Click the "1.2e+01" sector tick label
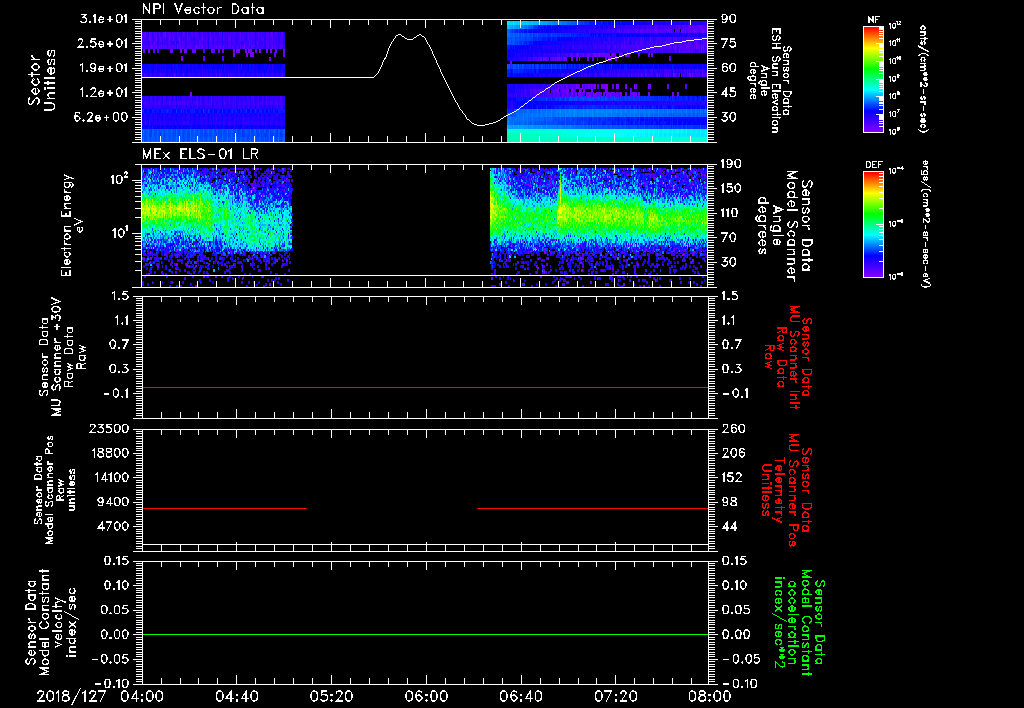 click(103, 93)
